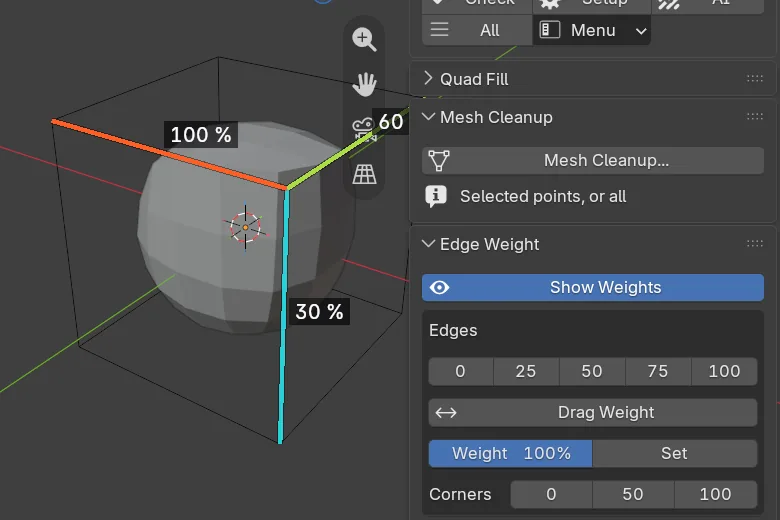Click the Selected points, or all text
Screen dimensions: 780x520
tap(543, 197)
